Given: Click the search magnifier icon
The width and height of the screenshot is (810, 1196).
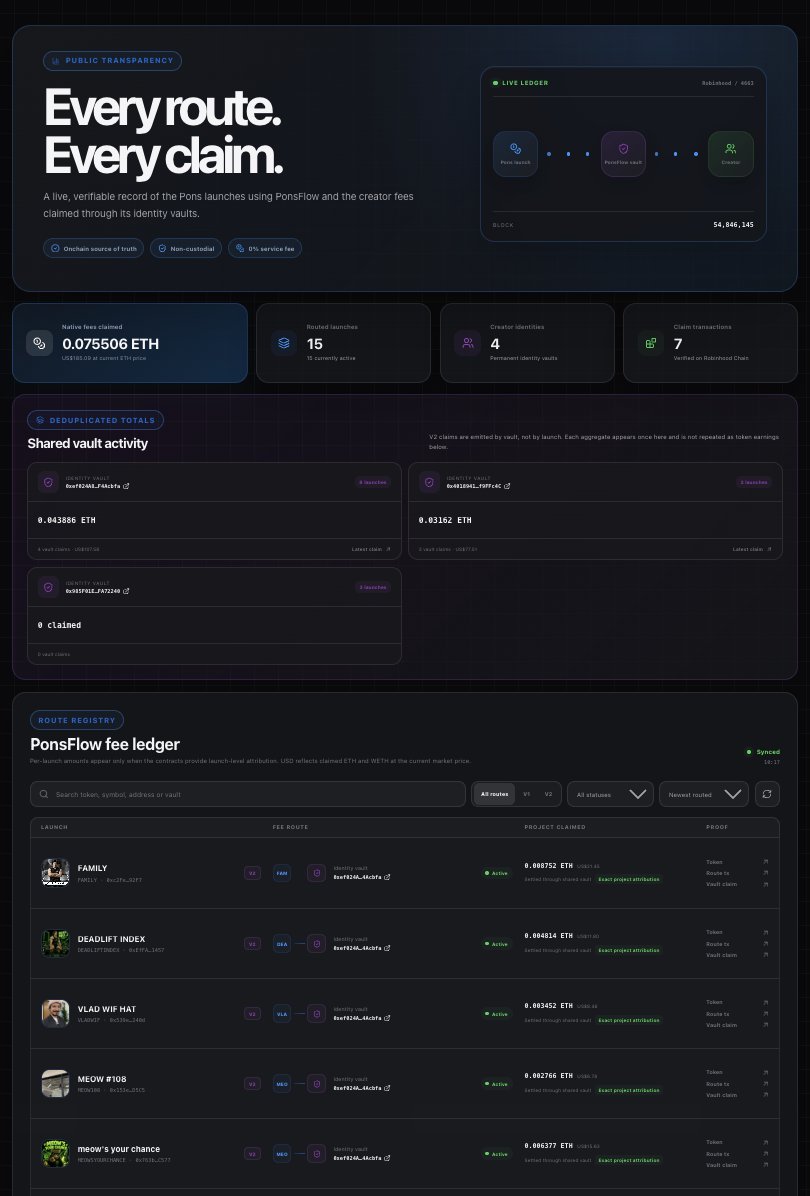Looking at the screenshot, I should coord(43,794).
